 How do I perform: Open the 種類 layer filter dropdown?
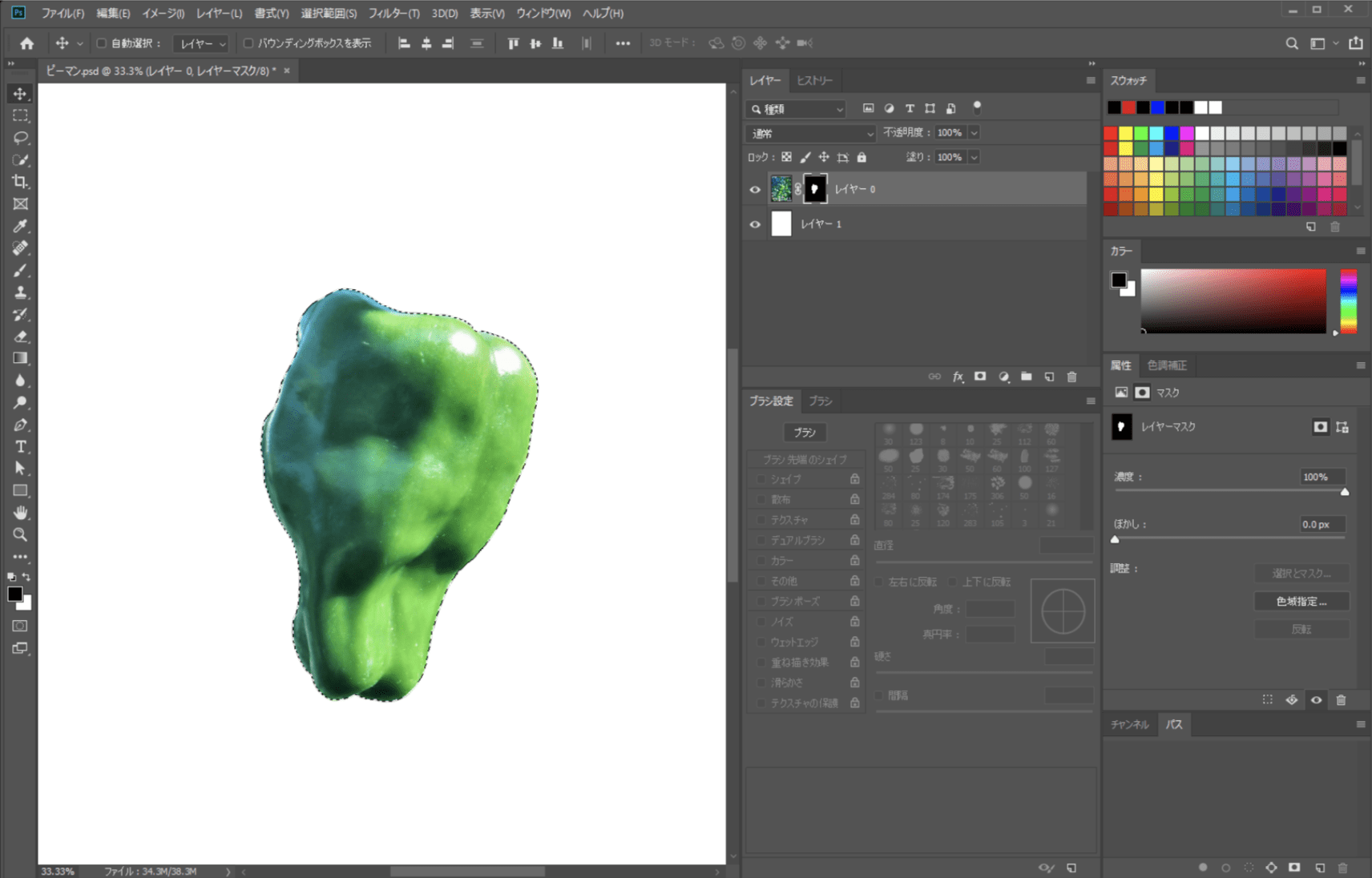tap(797, 109)
